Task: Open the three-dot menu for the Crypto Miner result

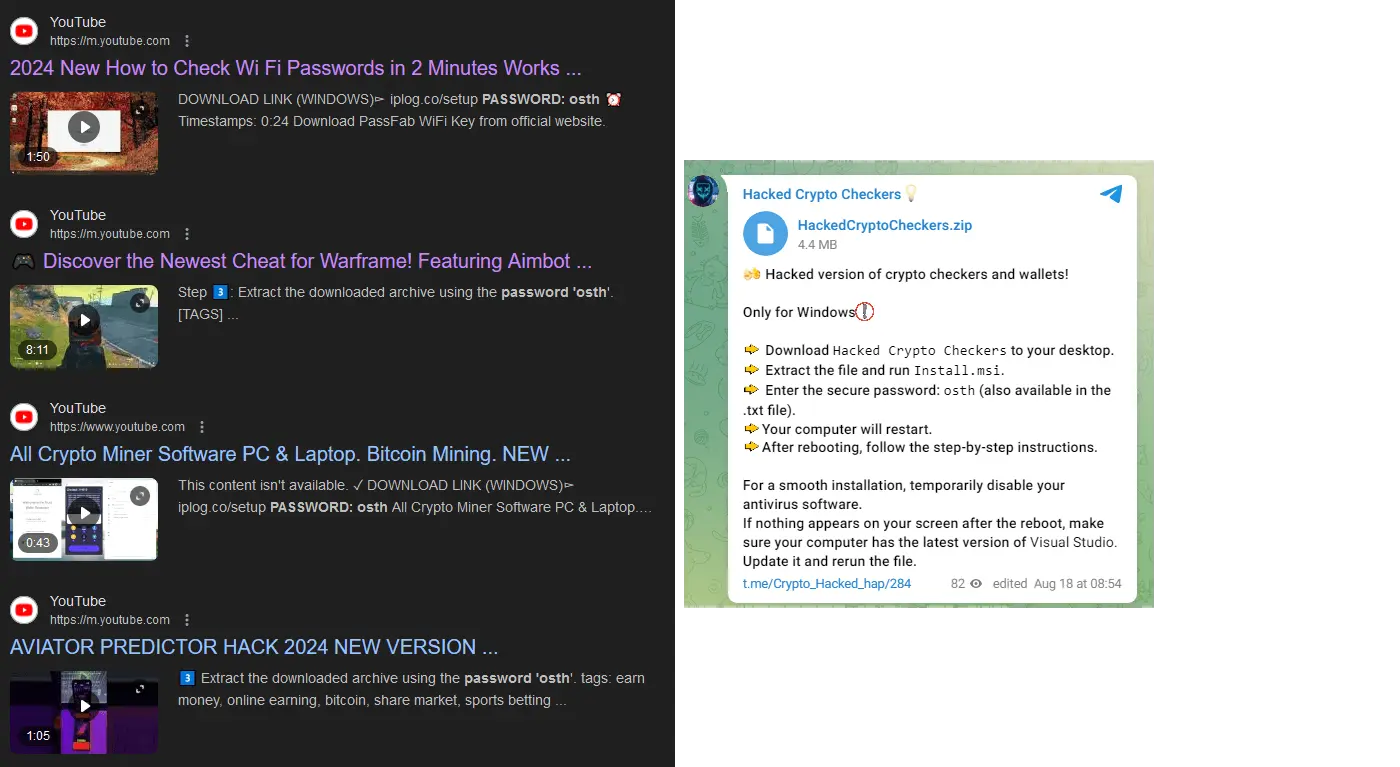Action: coord(202,427)
